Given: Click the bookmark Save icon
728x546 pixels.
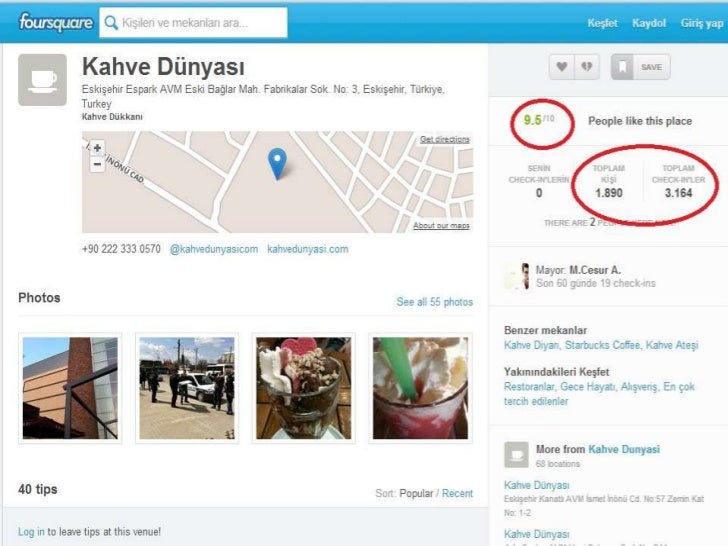Looking at the screenshot, I should [x=623, y=67].
